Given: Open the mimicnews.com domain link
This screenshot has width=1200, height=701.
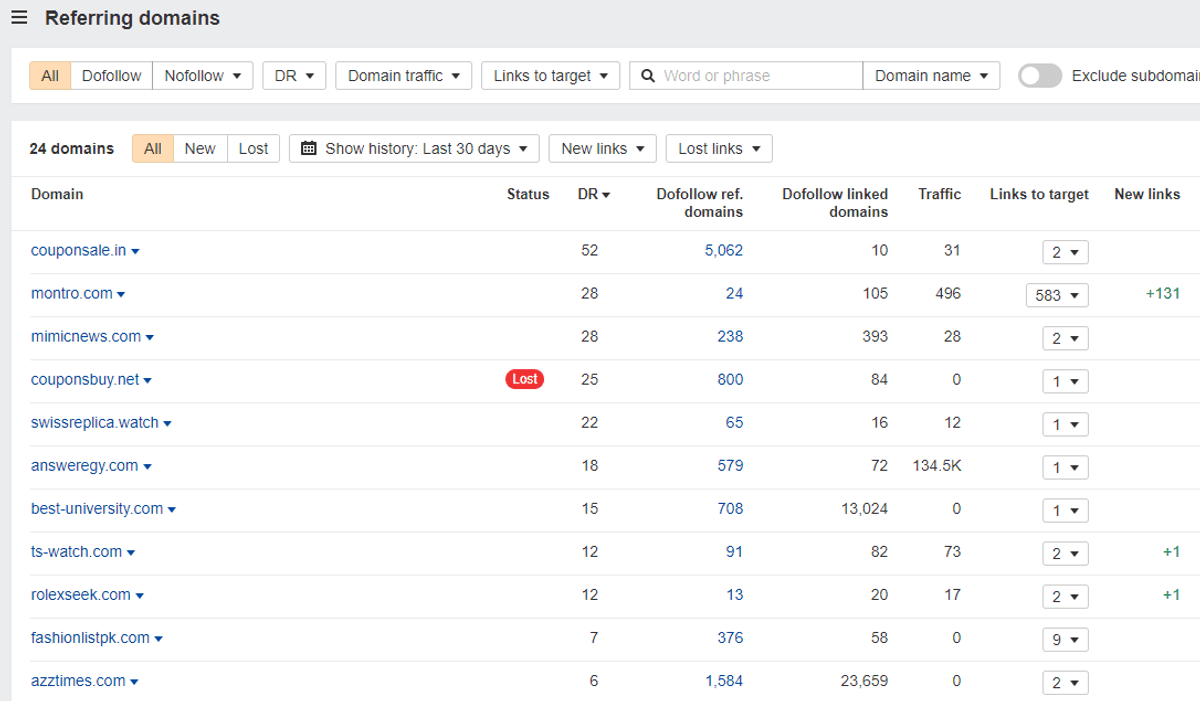Looking at the screenshot, I should (86, 336).
